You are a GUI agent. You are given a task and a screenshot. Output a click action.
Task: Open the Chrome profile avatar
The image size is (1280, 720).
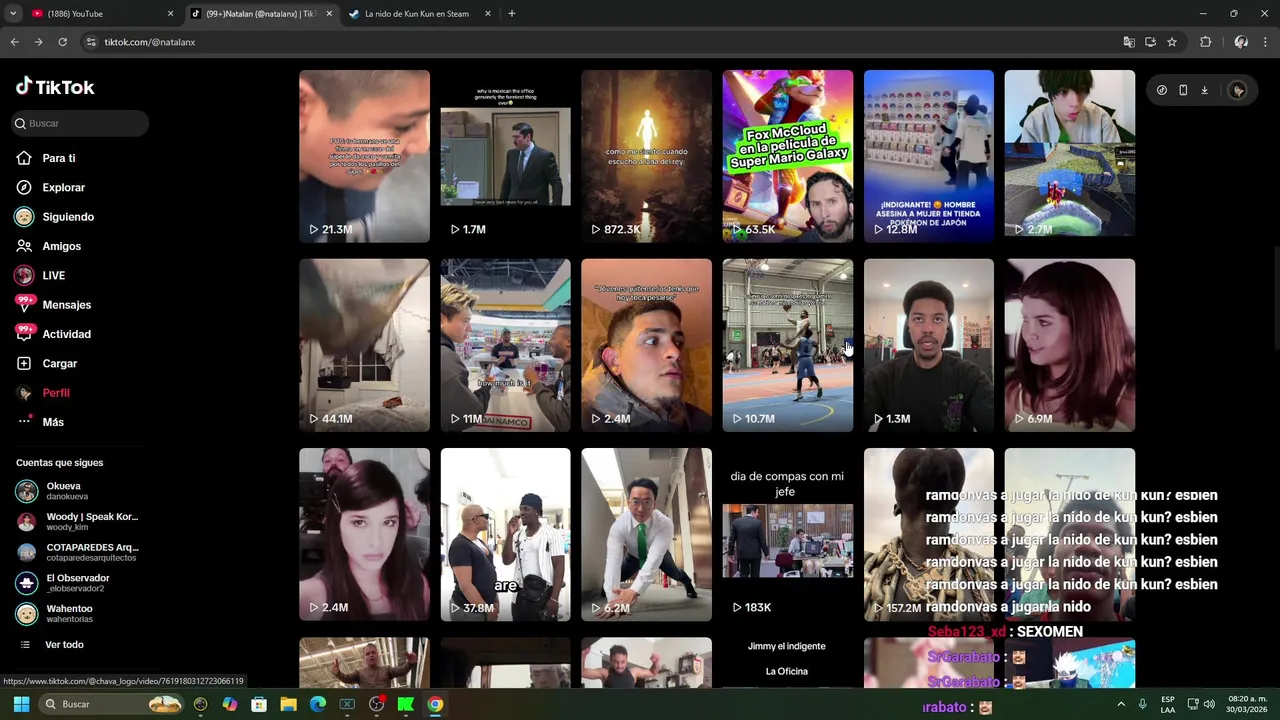1241,42
